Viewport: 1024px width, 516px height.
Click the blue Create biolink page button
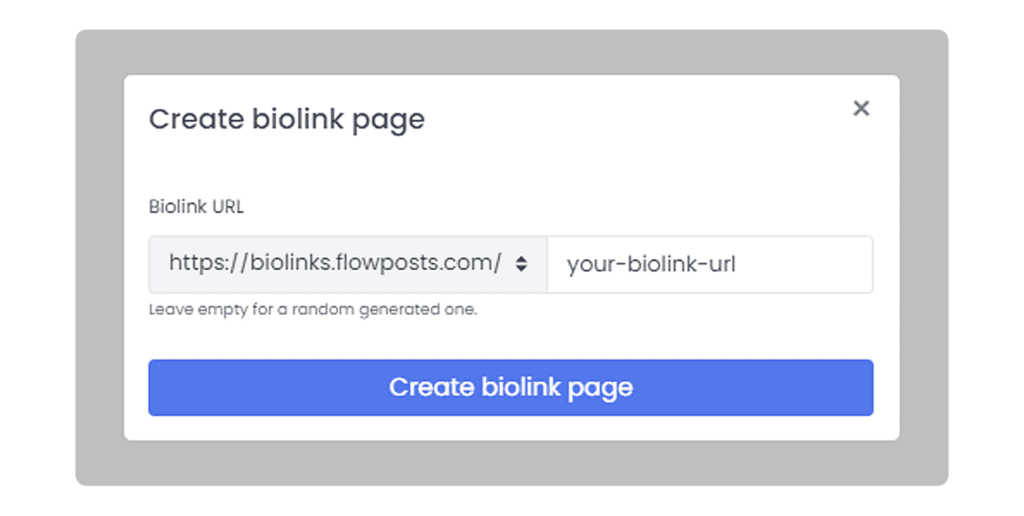pyautogui.click(x=511, y=387)
